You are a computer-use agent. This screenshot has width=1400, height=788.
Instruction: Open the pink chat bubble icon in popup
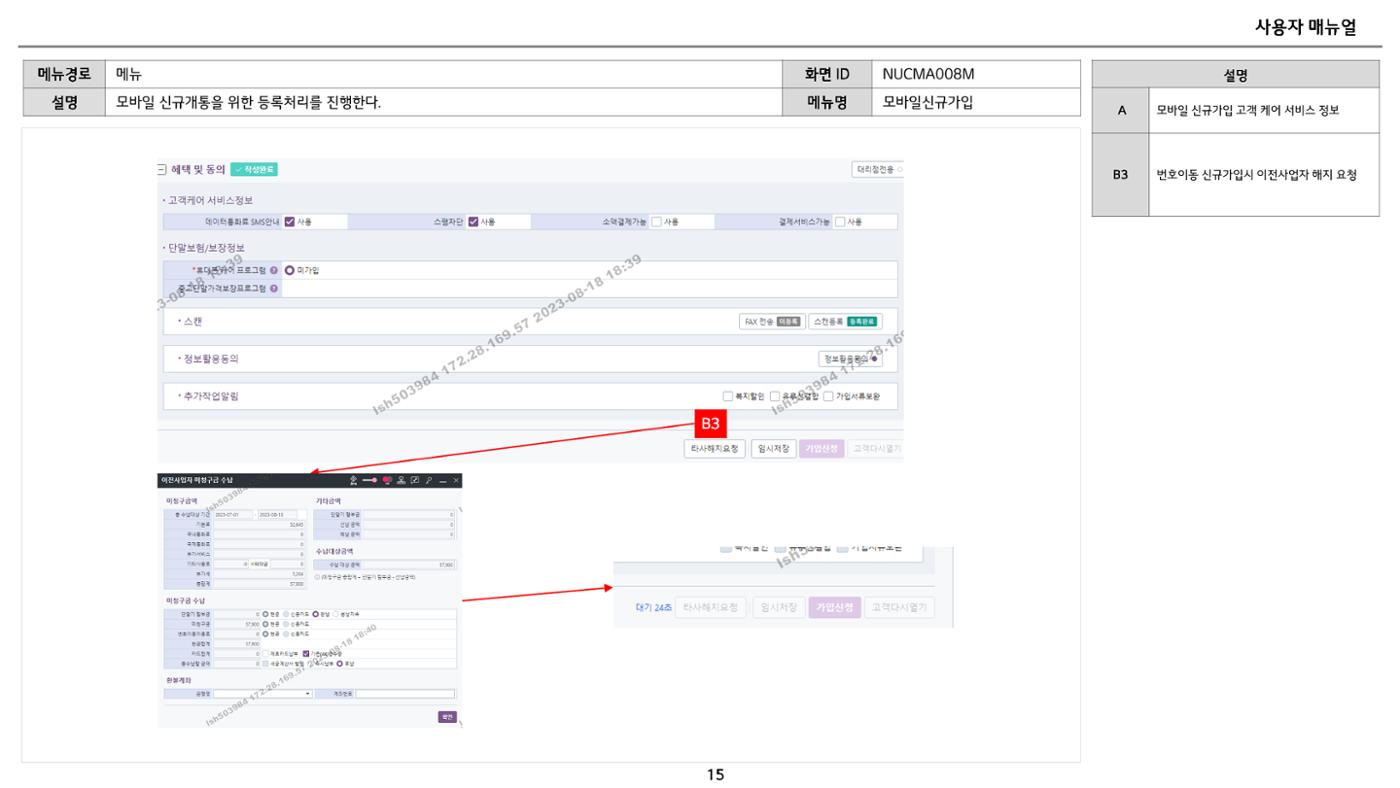pyautogui.click(x=387, y=481)
